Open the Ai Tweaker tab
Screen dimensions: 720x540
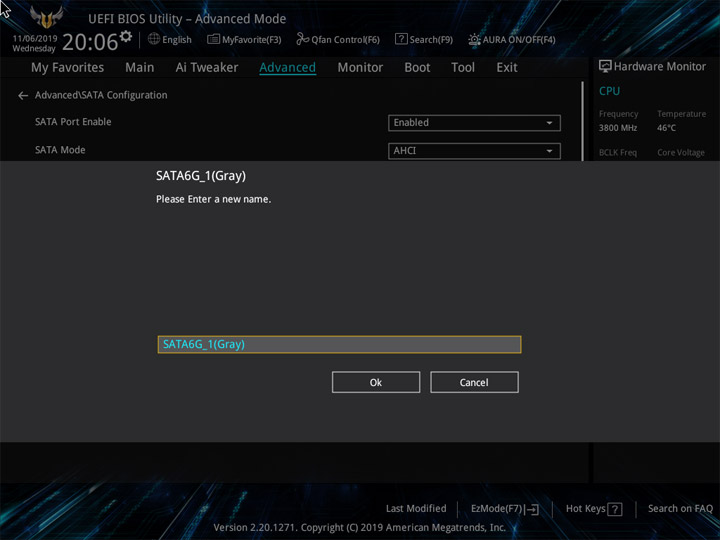[207, 68]
